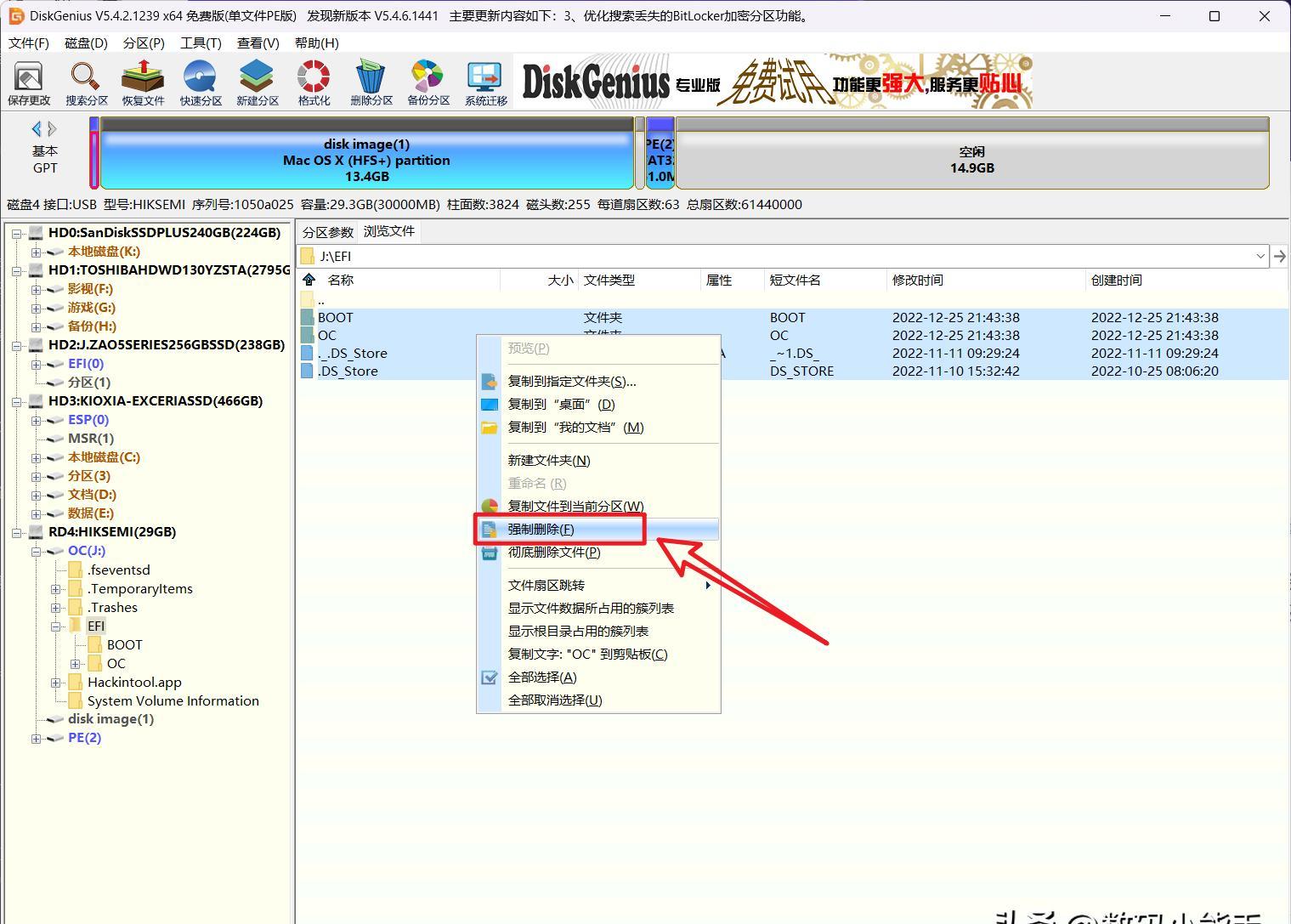Launch the Recover Files (恢复文件) tool
Screen dimensions: 1291x924
pyautogui.click(x=143, y=83)
